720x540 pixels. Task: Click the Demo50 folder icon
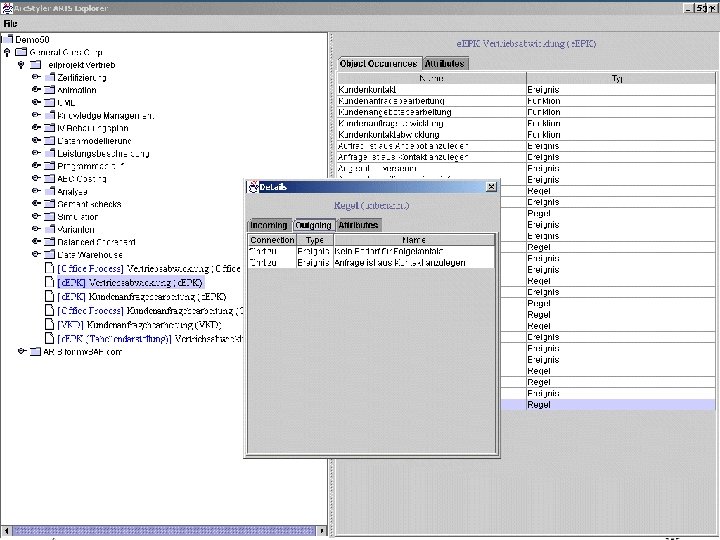coord(8,39)
